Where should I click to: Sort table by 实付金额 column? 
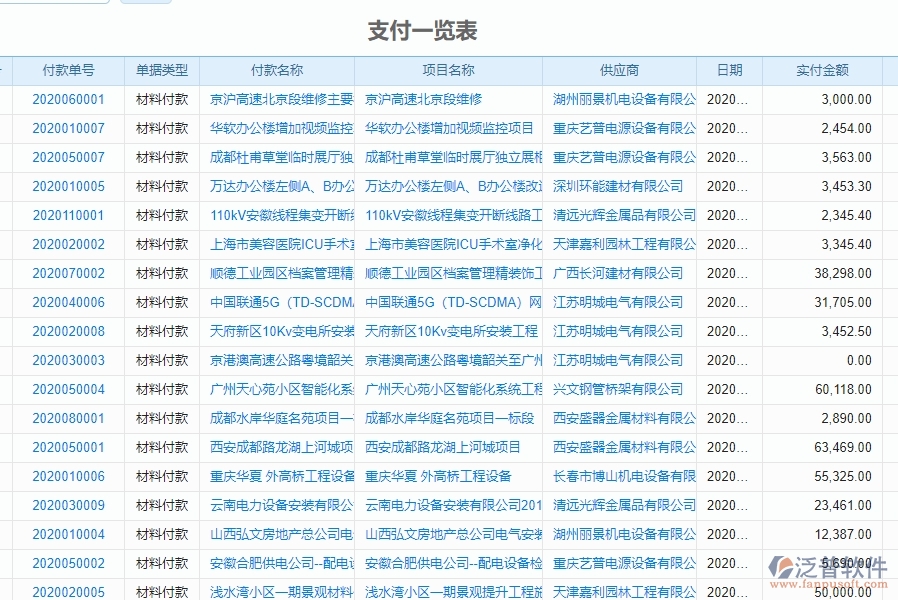pyautogui.click(x=822, y=70)
